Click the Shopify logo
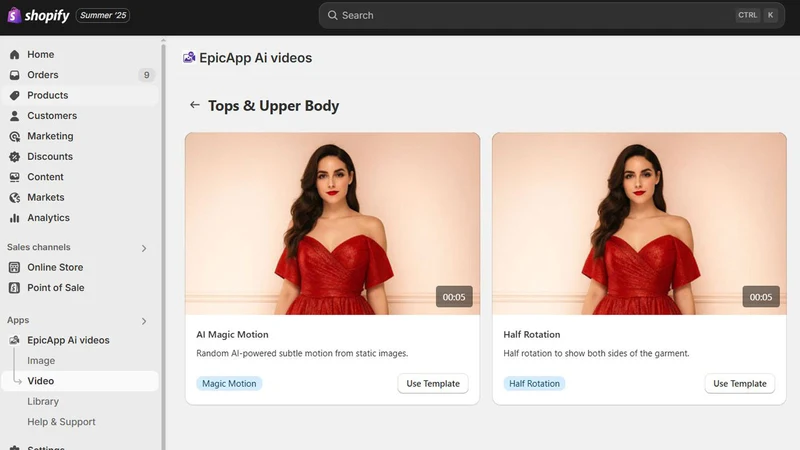 pyautogui.click(x=38, y=15)
